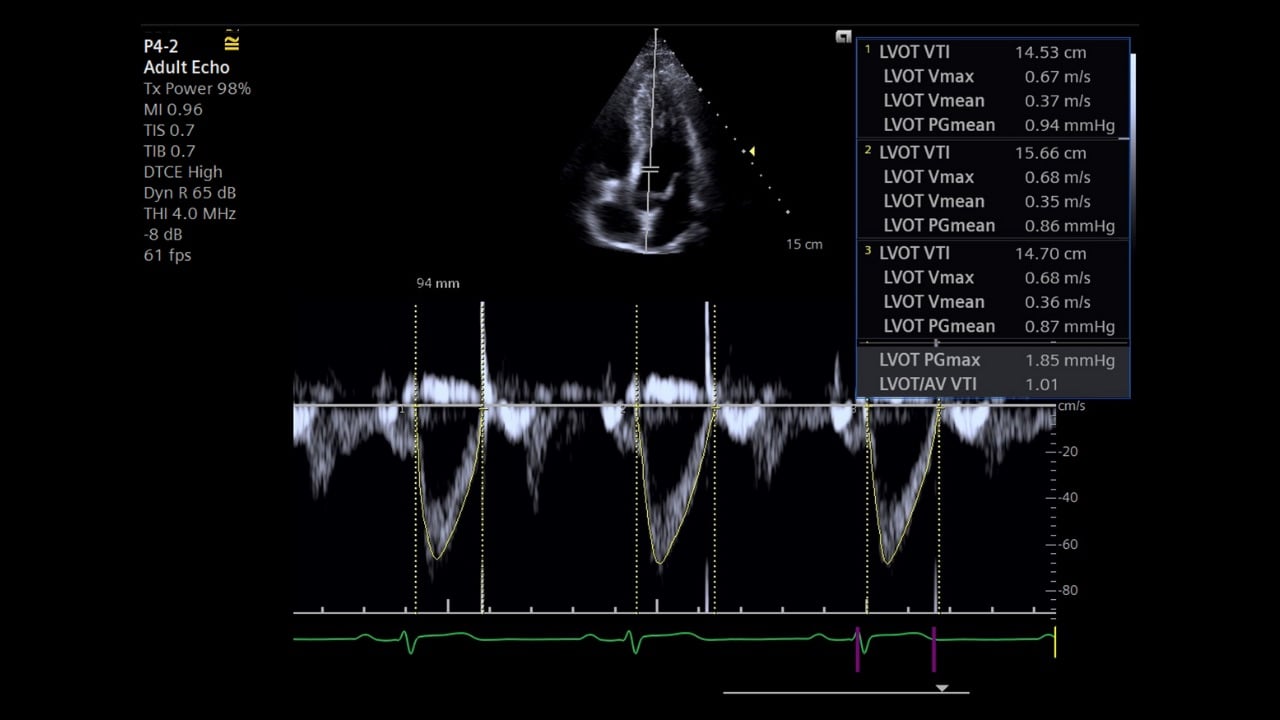Click the yellow end-of-sweep cursor line
The width and height of the screenshot is (1280, 720).
(x=1054, y=641)
